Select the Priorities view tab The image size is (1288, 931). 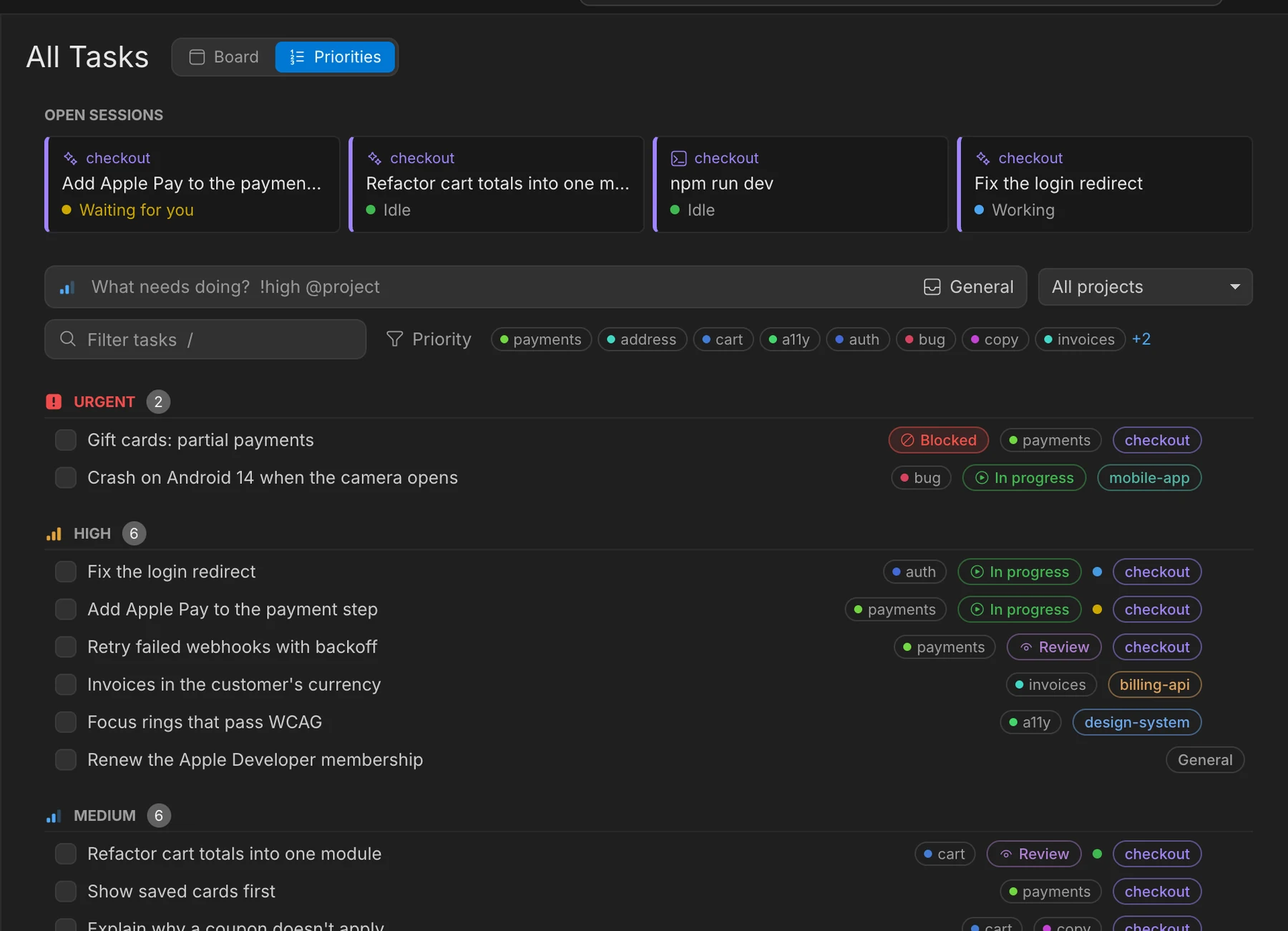pyautogui.click(x=335, y=57)
